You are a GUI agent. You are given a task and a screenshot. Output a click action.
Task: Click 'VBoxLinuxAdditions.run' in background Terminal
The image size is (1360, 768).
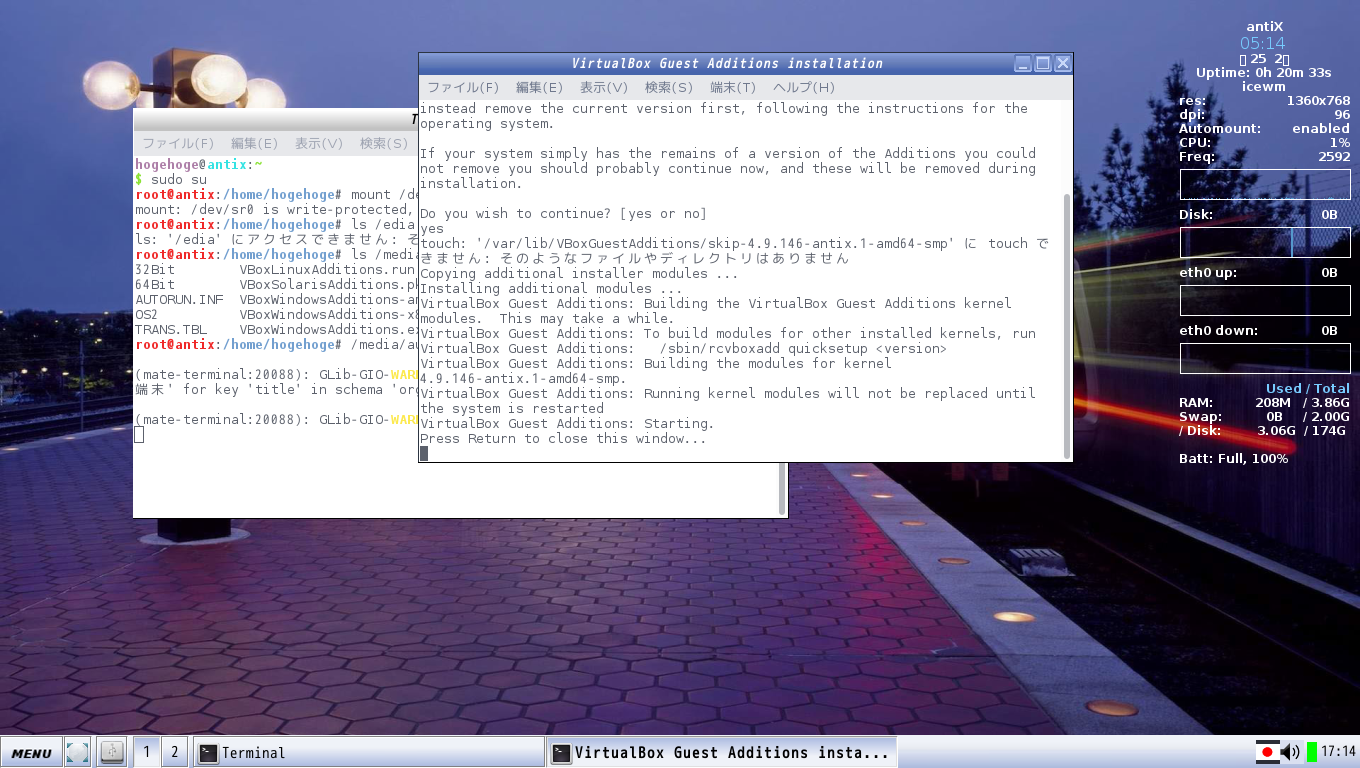tap(327, 270)
